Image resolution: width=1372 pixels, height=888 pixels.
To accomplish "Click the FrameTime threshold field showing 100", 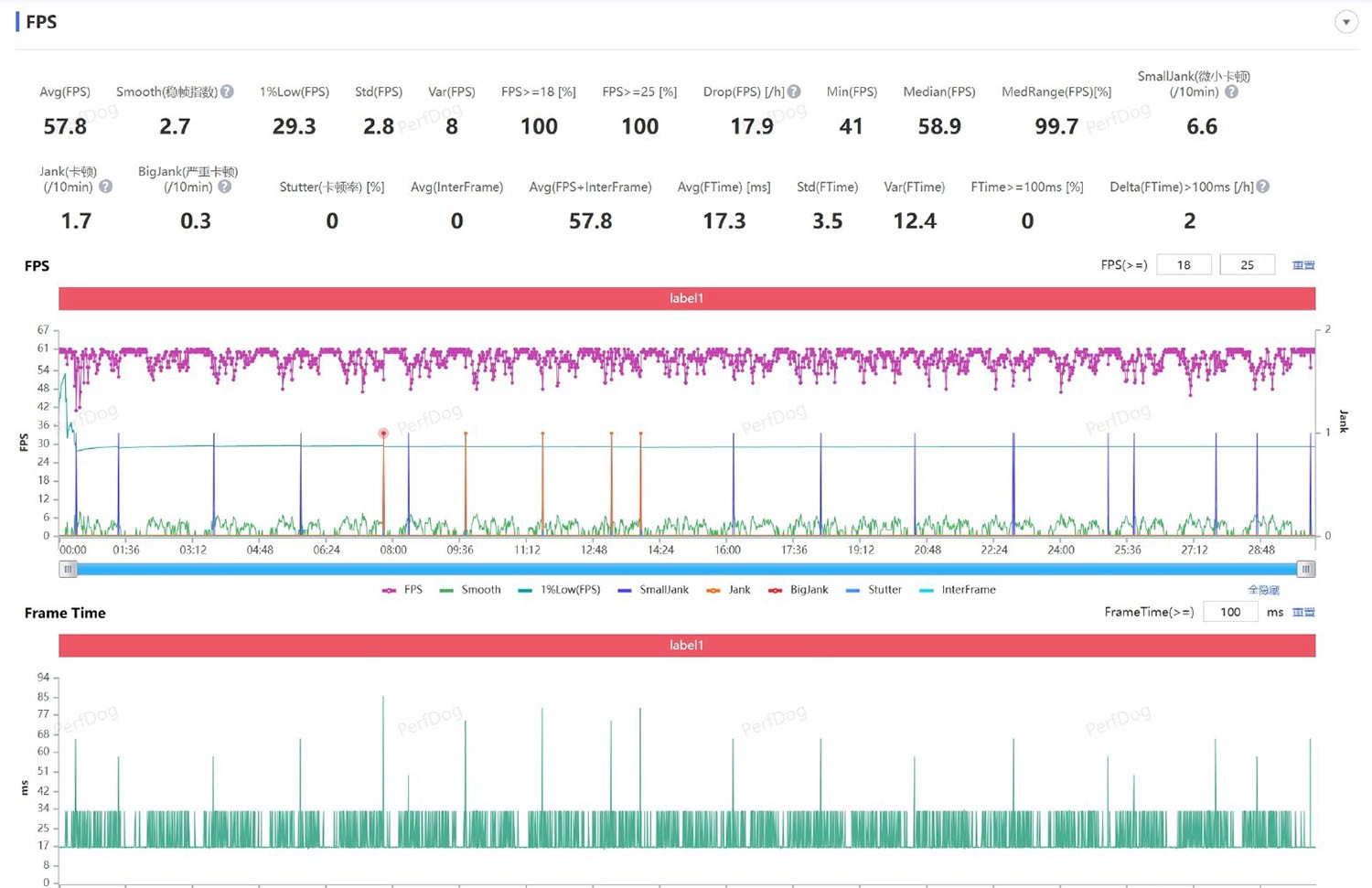I will click(1231, 612).
